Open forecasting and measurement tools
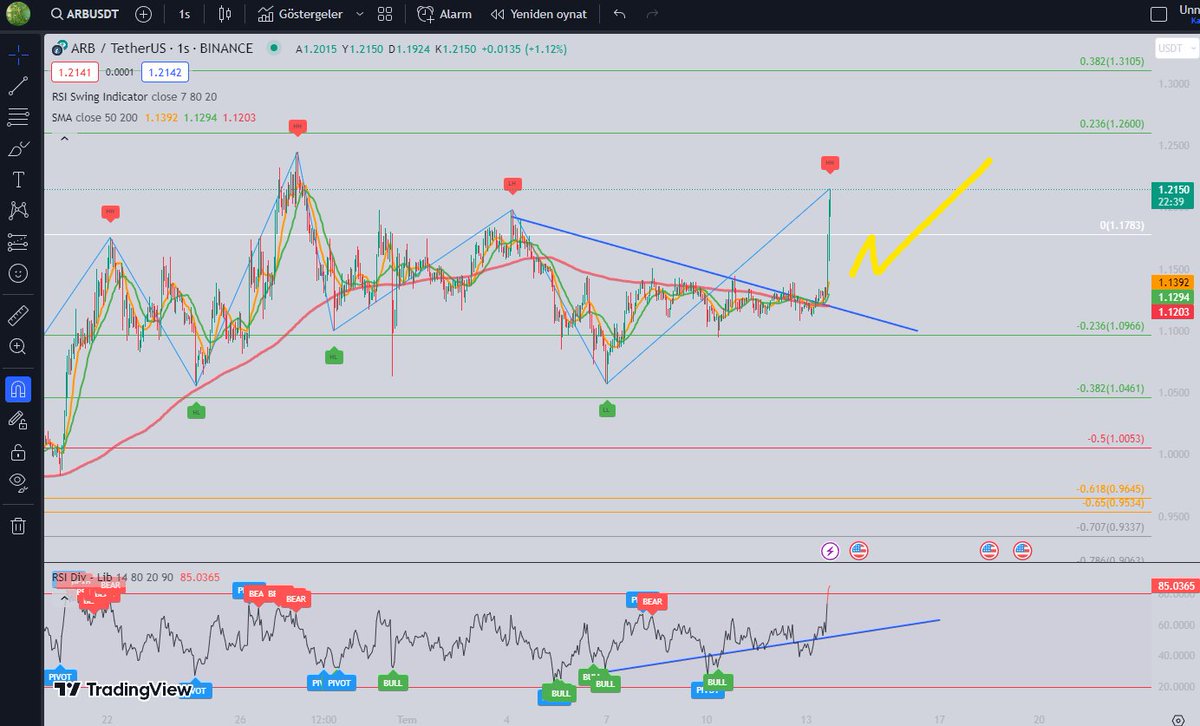 [x=18, y=241]
